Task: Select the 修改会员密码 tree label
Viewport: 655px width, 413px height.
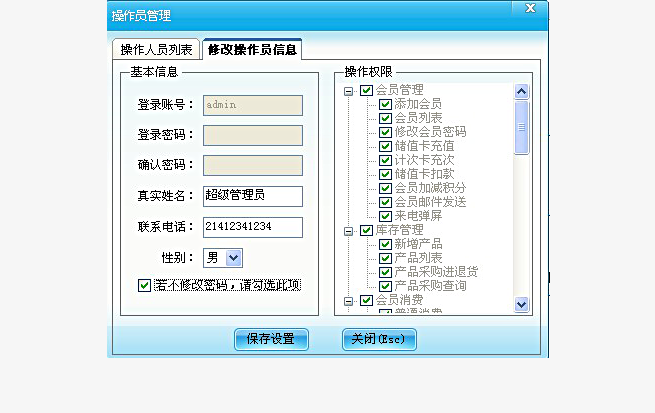Action: click(x=430, y=132)
